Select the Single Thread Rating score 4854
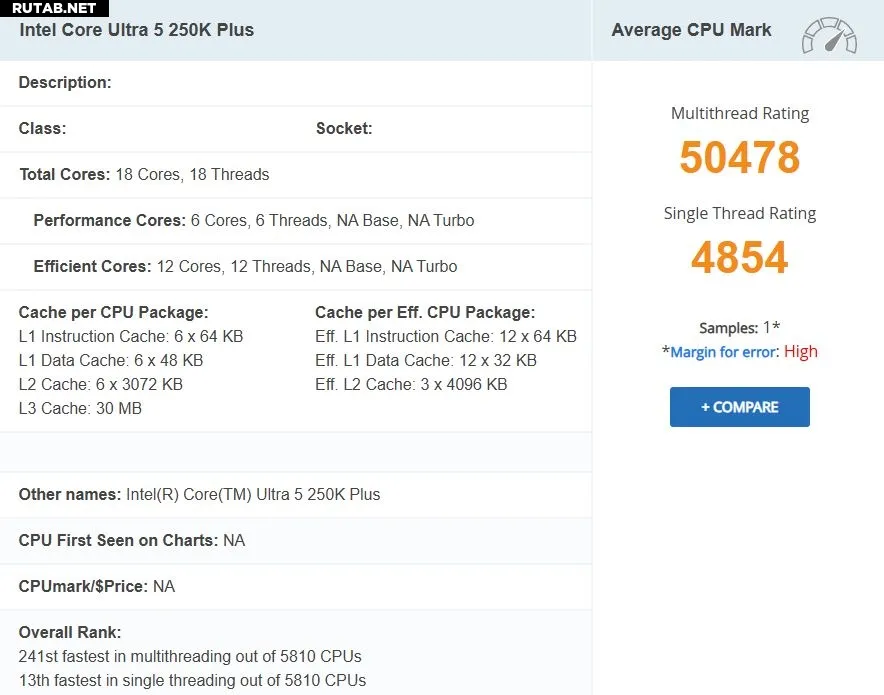 click(x=739, y=258)
